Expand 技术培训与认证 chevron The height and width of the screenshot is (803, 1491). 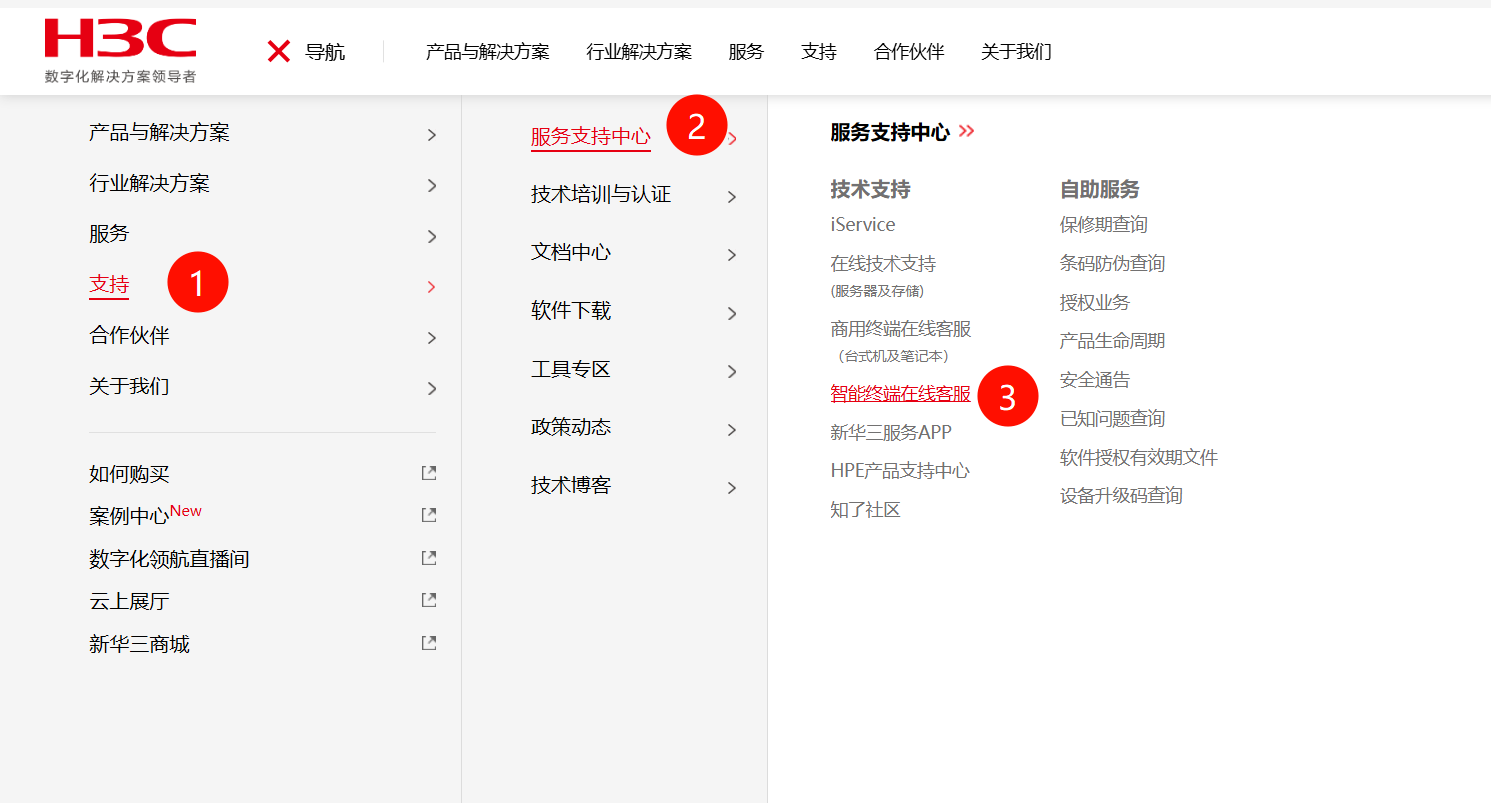pyautogui.click(x=732, y=197)
